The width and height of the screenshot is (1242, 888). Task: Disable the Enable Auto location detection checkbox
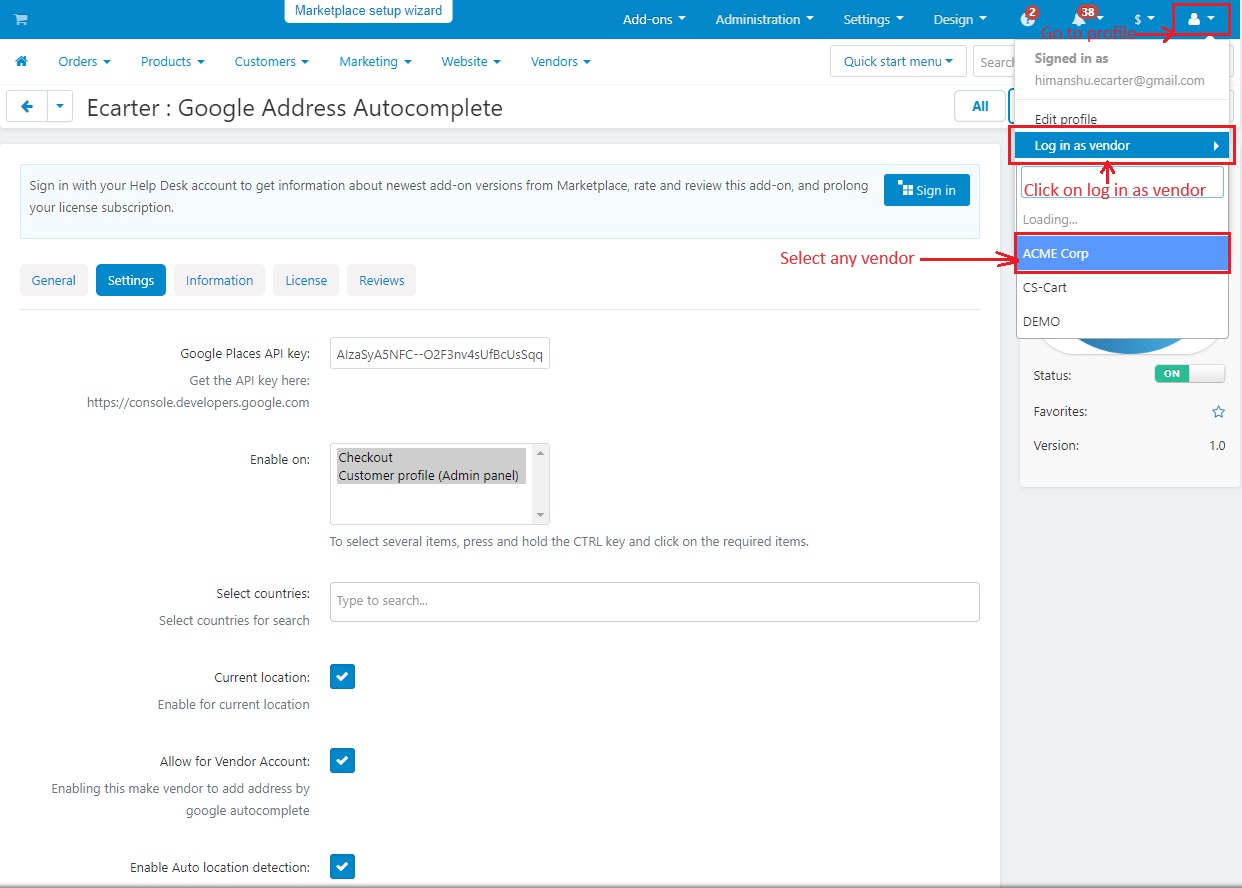coord(342,867)
